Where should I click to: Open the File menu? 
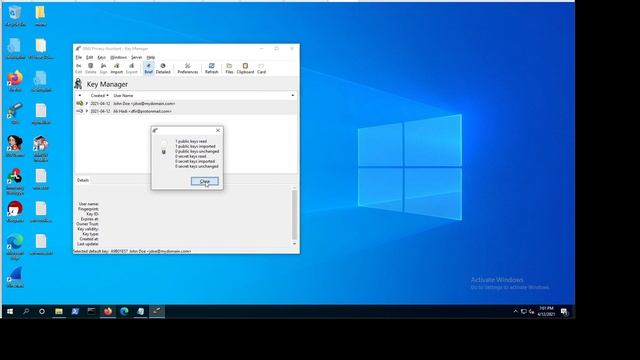[x=79, y=58]
